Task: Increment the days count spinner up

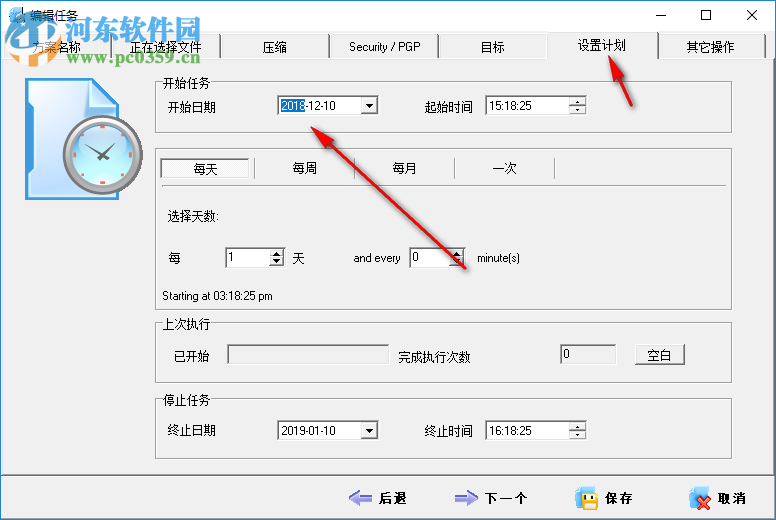Action: (x=277, y=253)
